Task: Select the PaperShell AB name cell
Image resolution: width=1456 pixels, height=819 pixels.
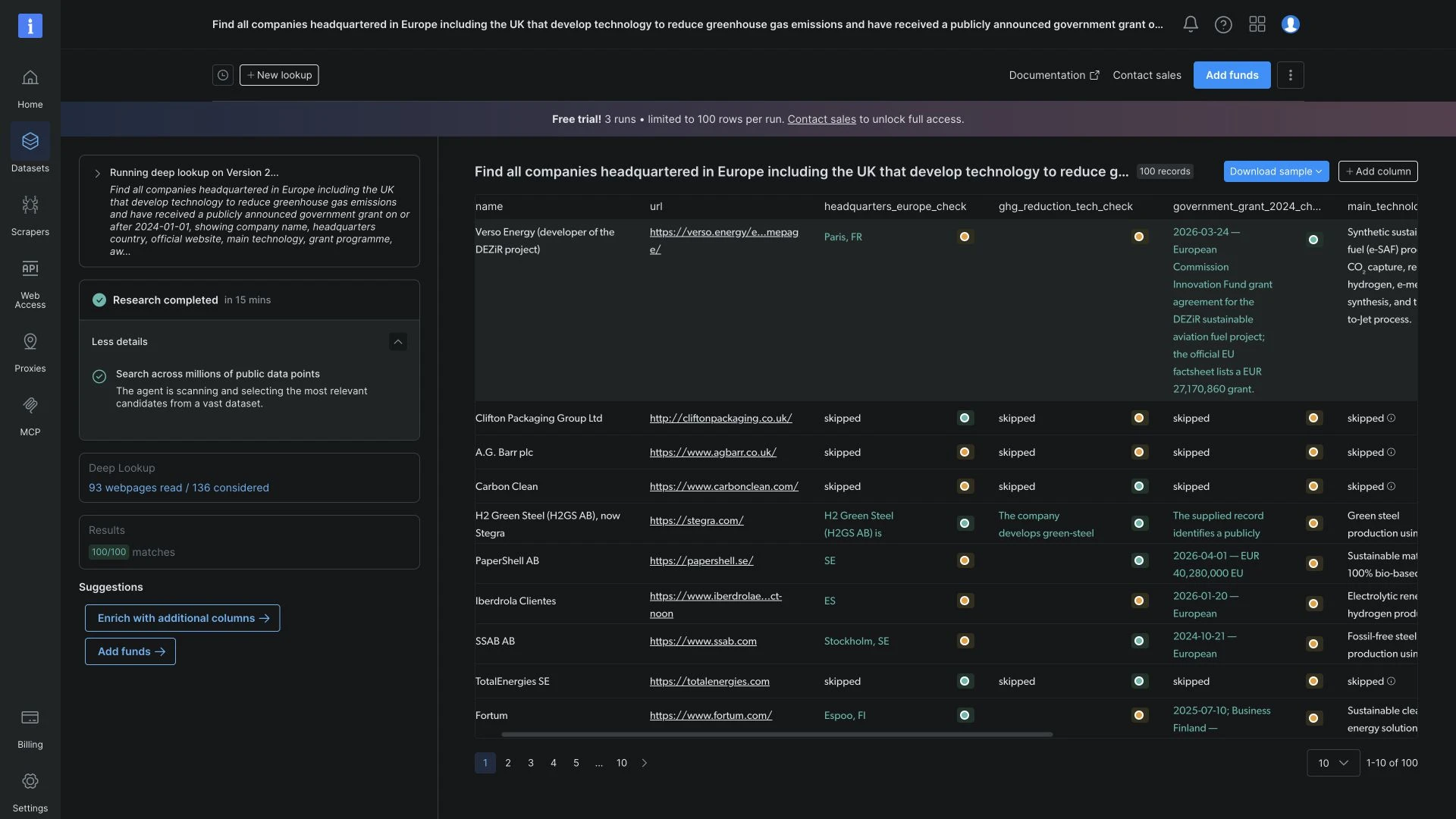Action: (507, 560)
